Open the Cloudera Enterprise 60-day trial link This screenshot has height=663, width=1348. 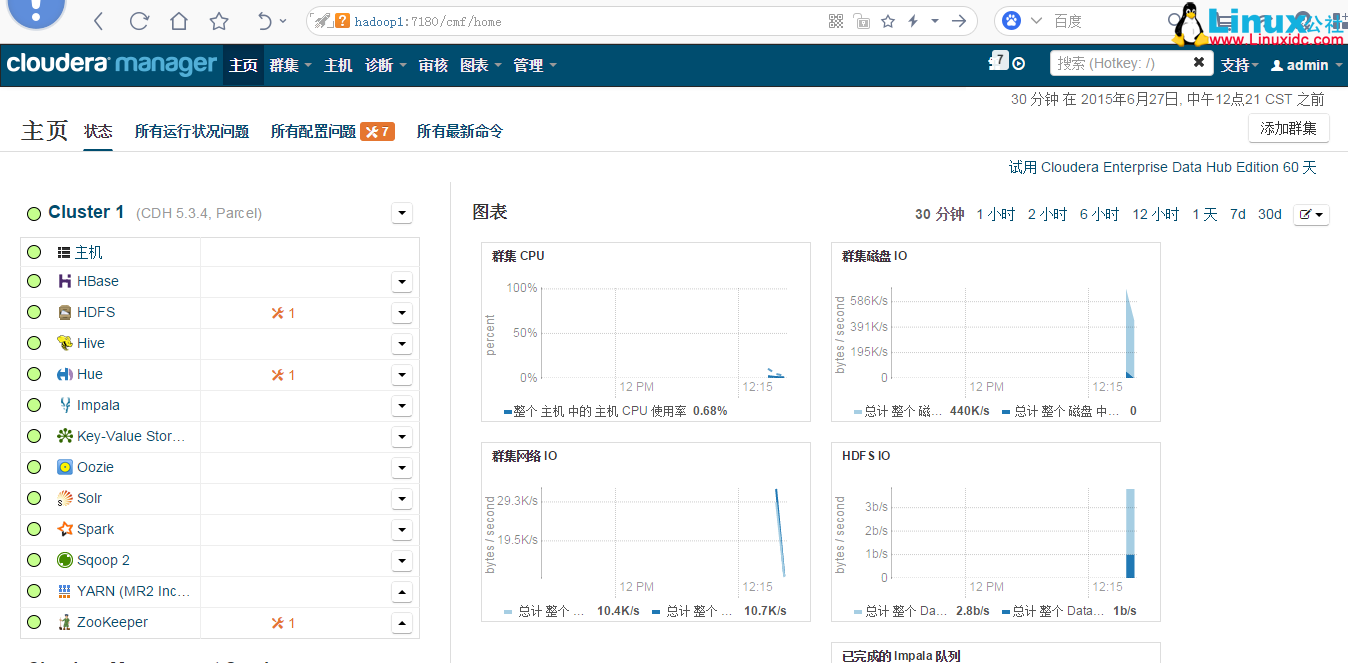pos(1162,167)
